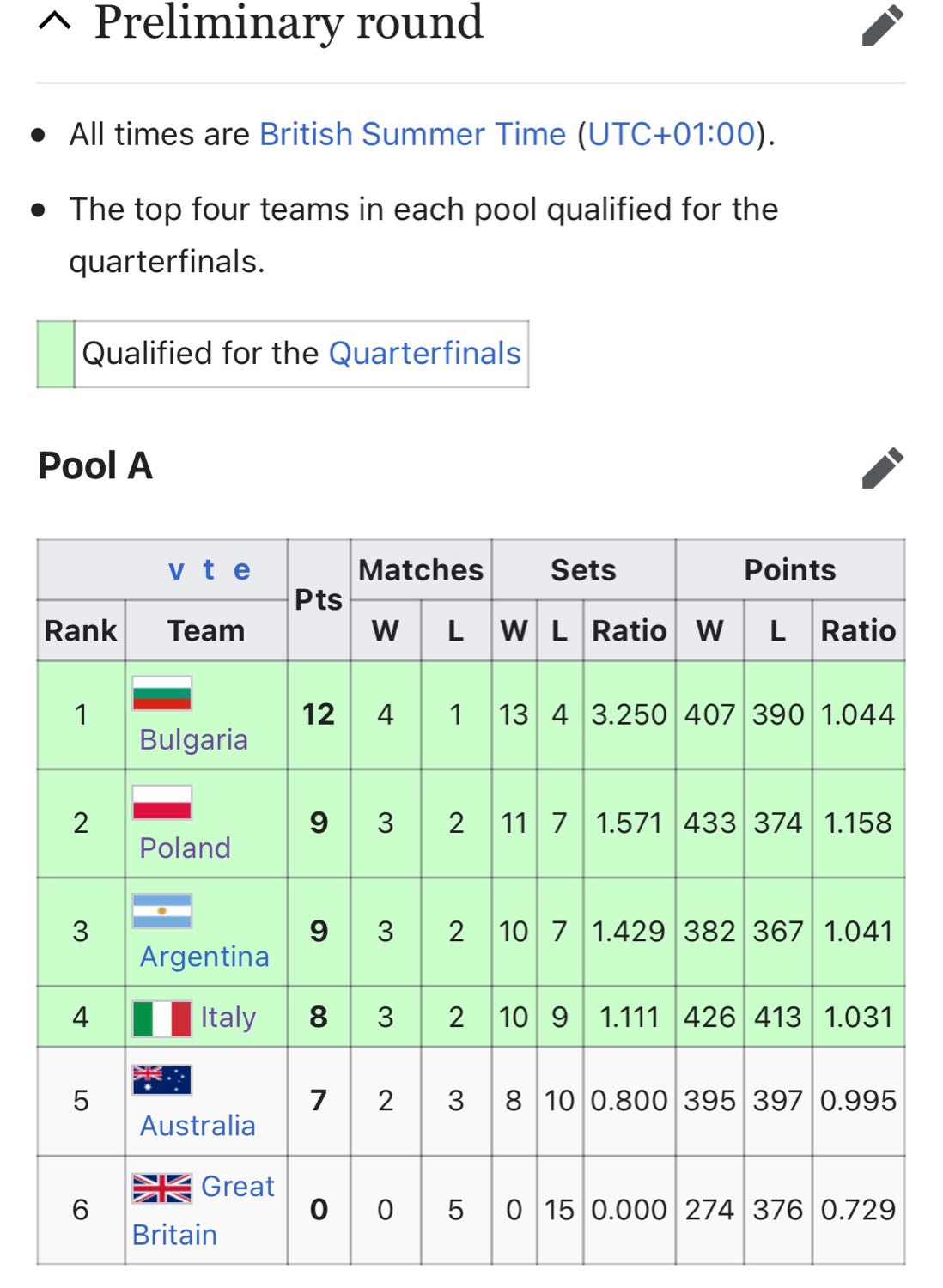Edit the Pool A section pencil icon
Screen dimensions: 943x1288
883,467
